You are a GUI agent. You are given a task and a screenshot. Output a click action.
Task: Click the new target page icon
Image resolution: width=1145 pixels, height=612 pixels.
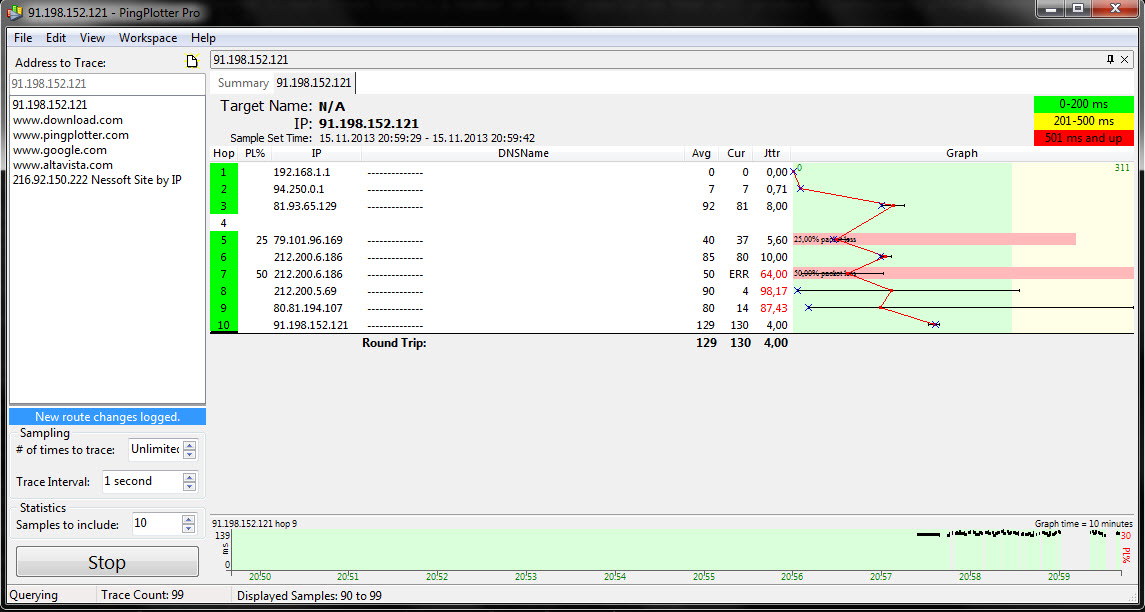[x=193, y=62]
